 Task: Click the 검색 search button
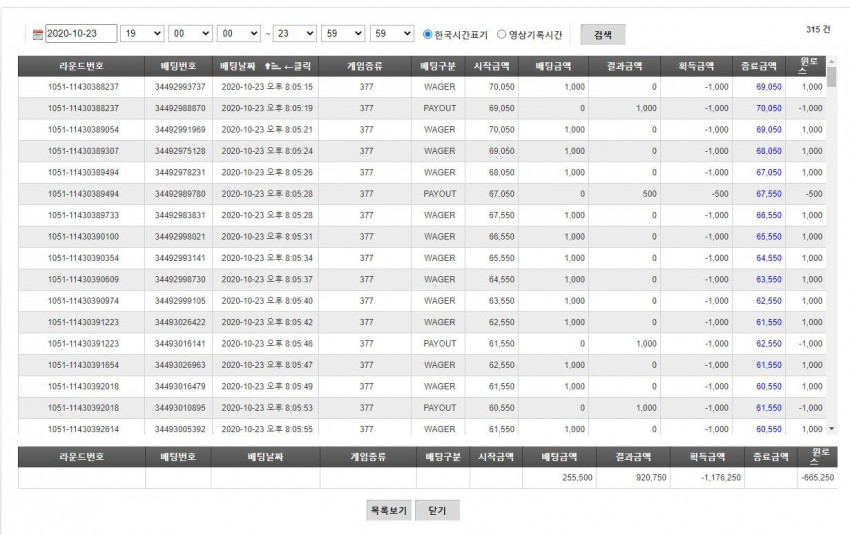(x=603, y=35)
